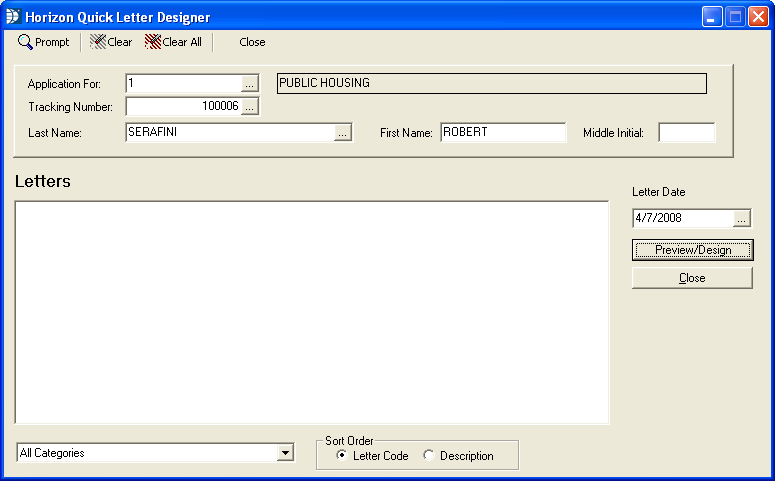Click the Horizon app icon in title bar
Viewport: 775px width, 481px height.
(x=13, y=17)
